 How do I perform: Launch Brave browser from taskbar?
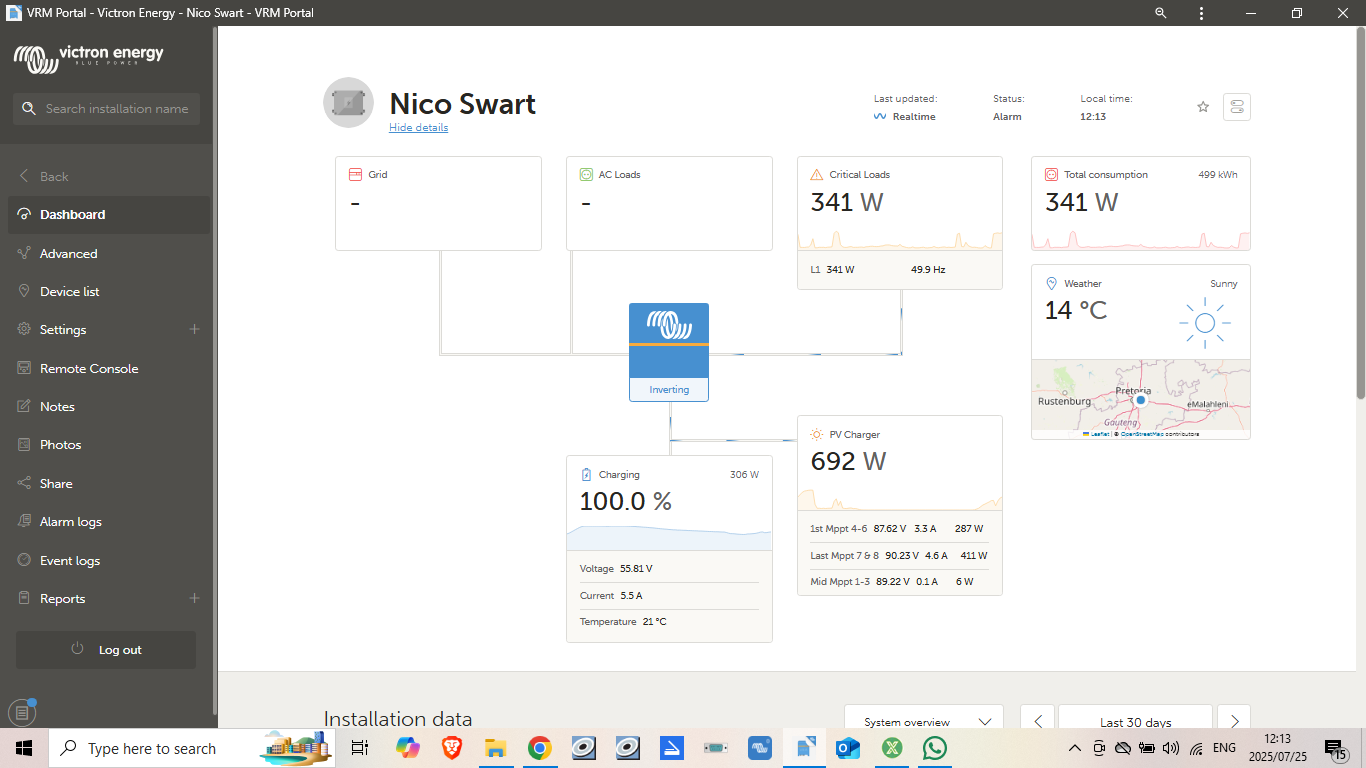[452, 748]
